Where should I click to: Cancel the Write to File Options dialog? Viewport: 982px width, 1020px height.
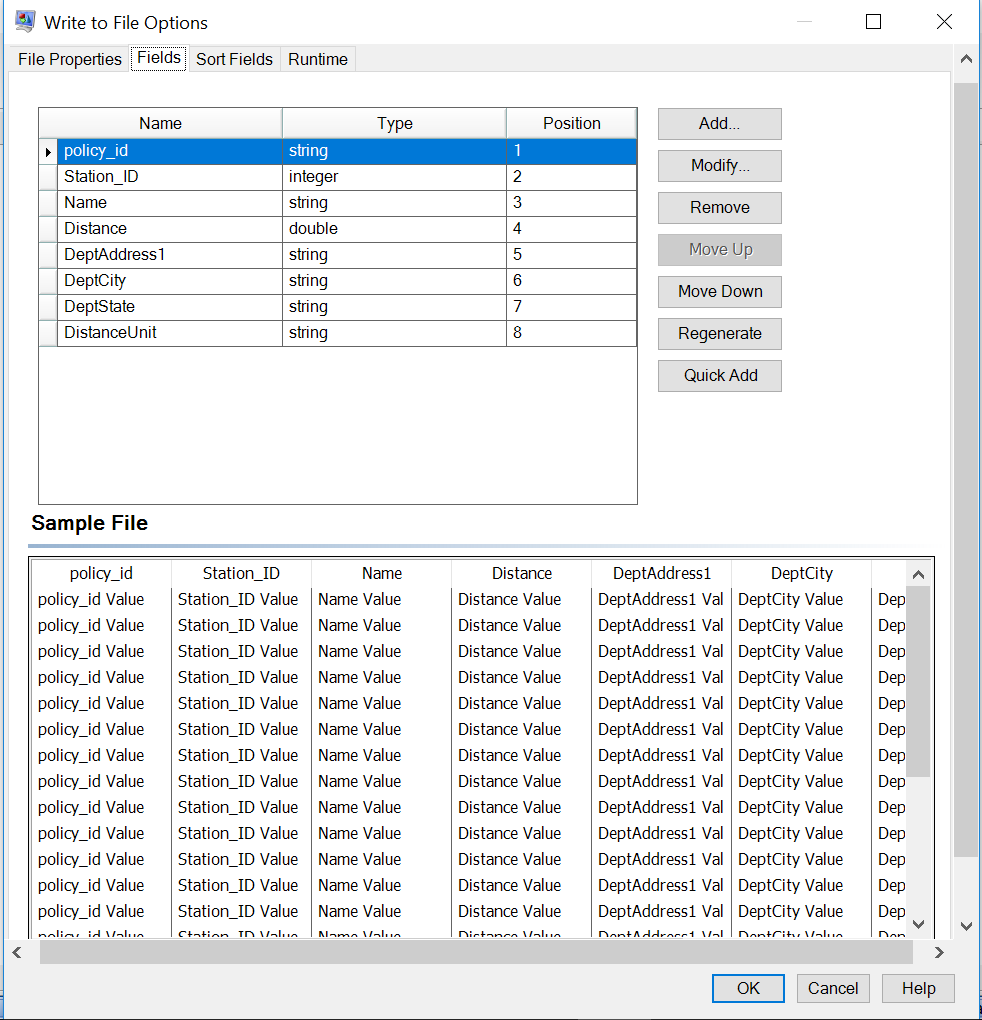[x=833, y=988]
